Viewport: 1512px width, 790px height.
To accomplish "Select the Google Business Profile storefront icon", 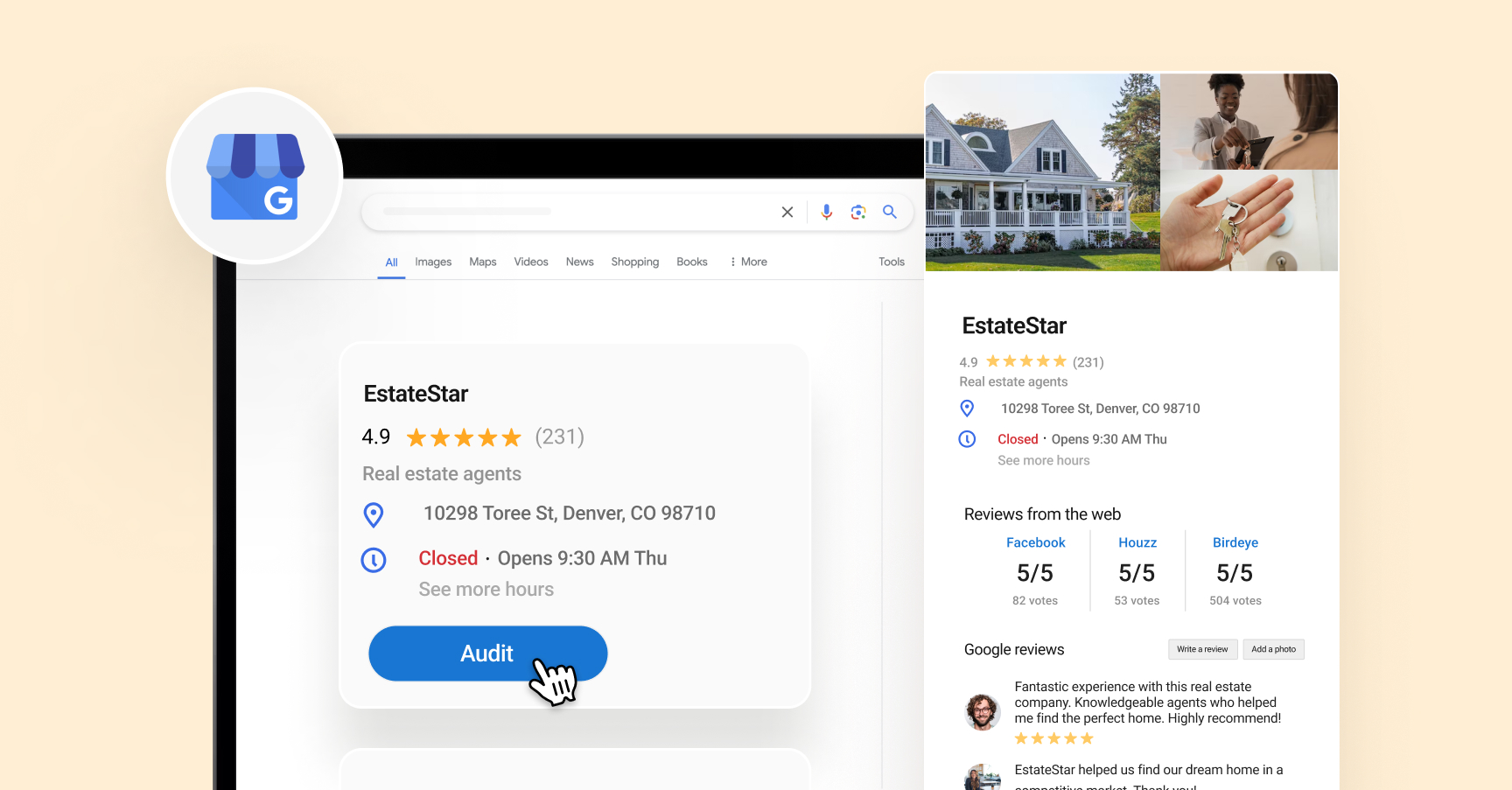I will tap(254, 176).
